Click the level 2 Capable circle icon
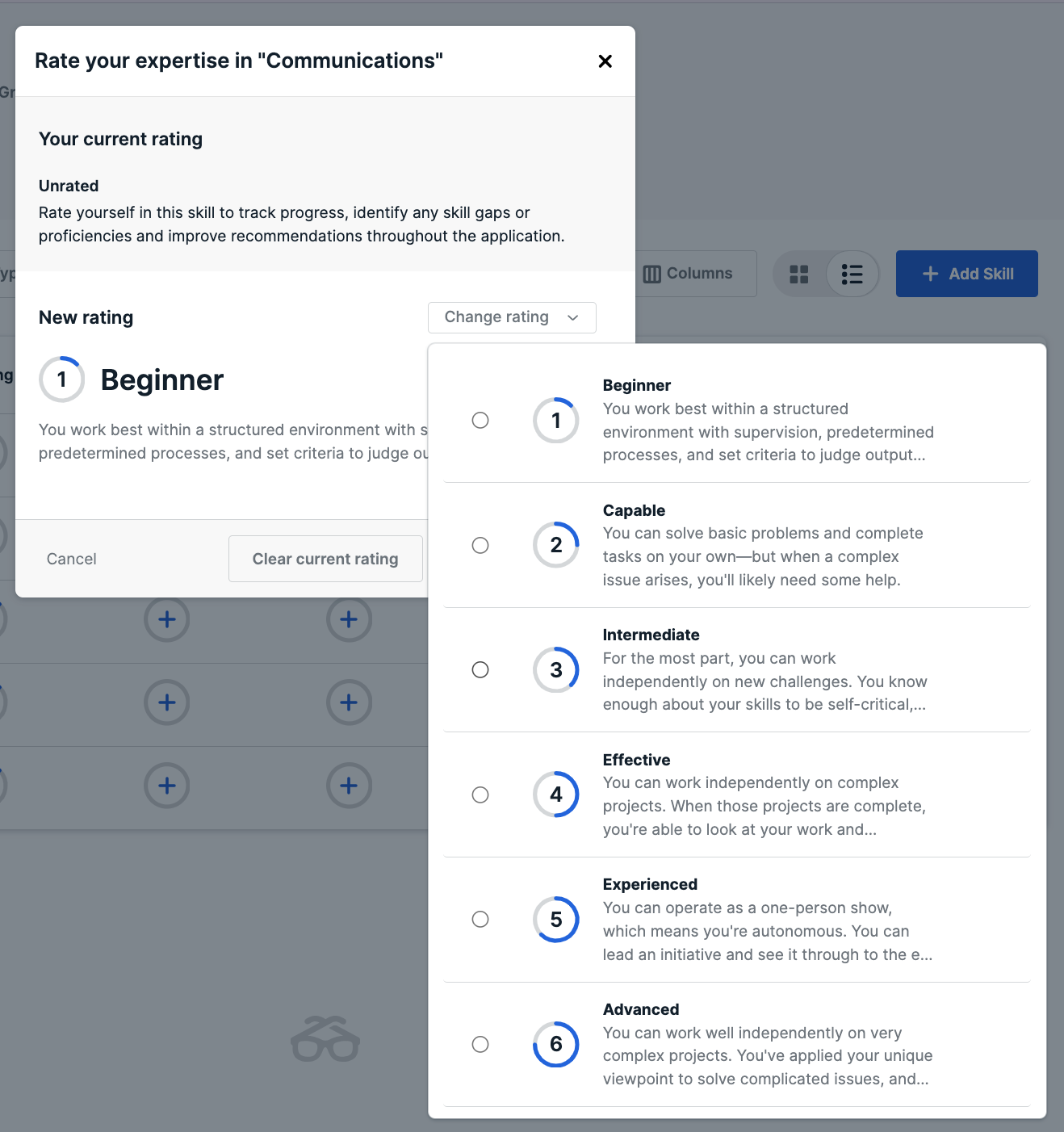The width and height of the screenshot is (1064, 1132). click(556, 545)
